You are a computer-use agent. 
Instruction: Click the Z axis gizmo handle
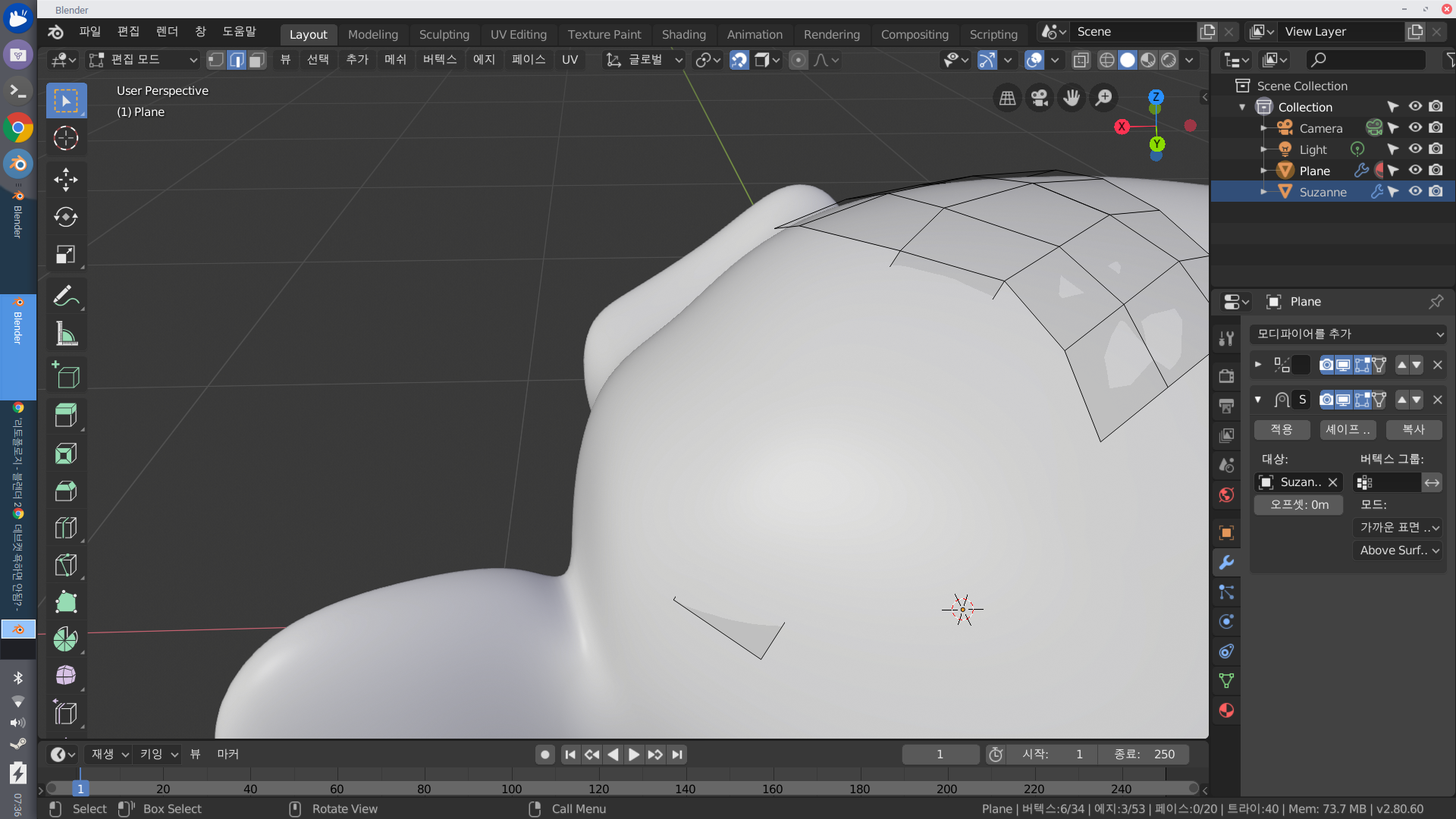(1156, 97)
